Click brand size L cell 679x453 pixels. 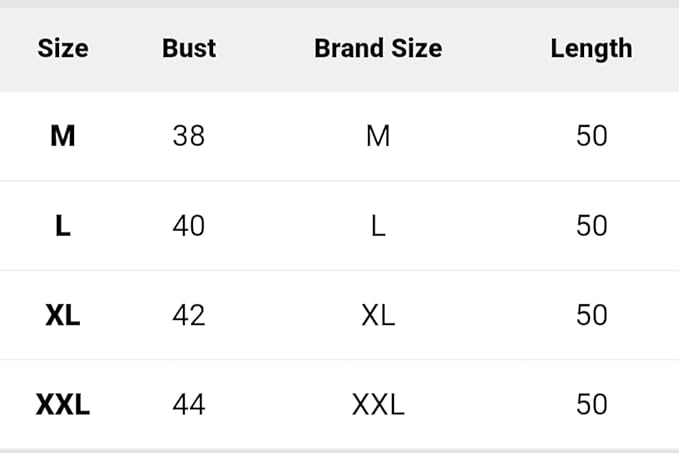(x=378, y=226)
